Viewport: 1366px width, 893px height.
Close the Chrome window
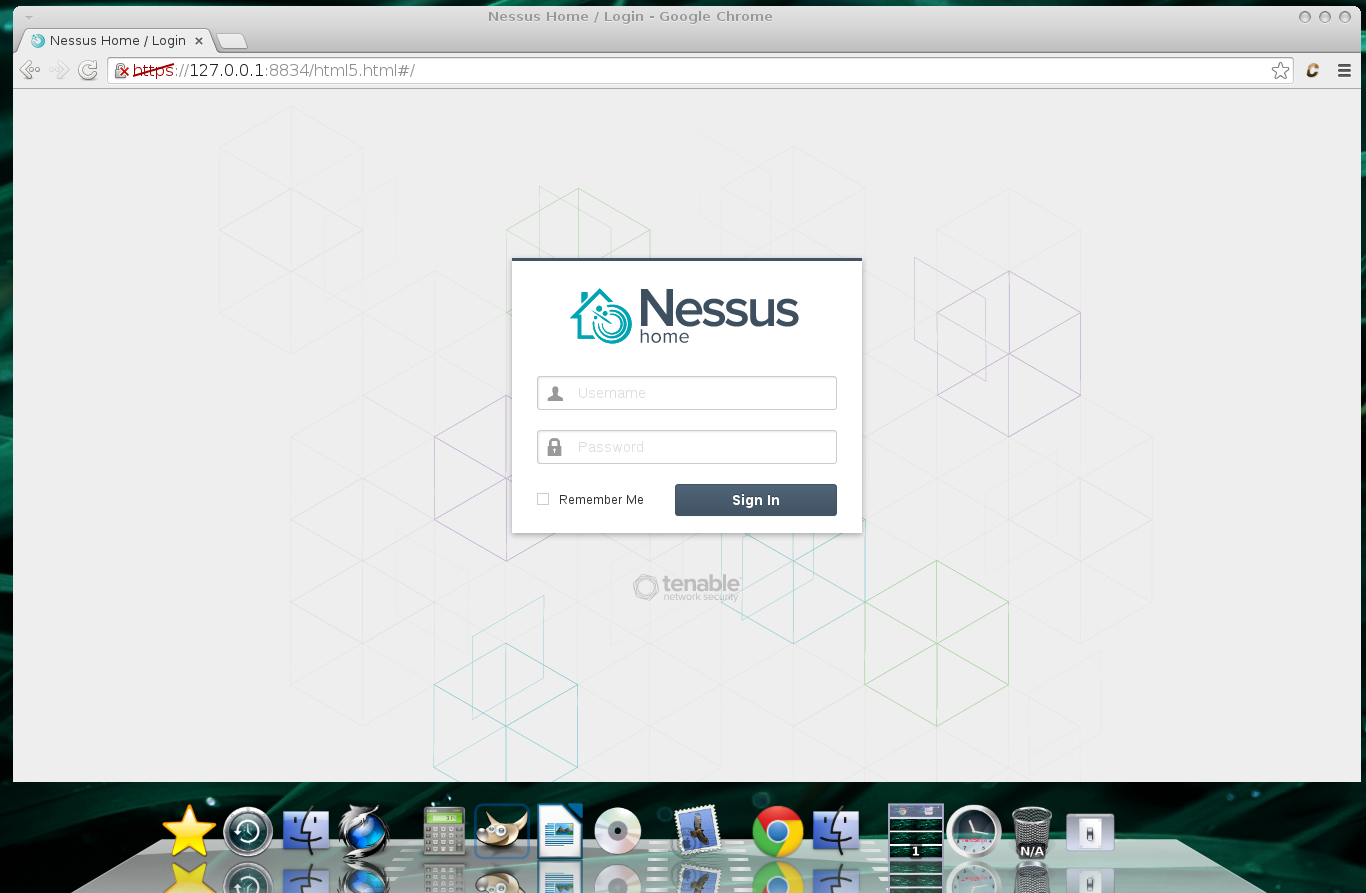(1345, 17)
